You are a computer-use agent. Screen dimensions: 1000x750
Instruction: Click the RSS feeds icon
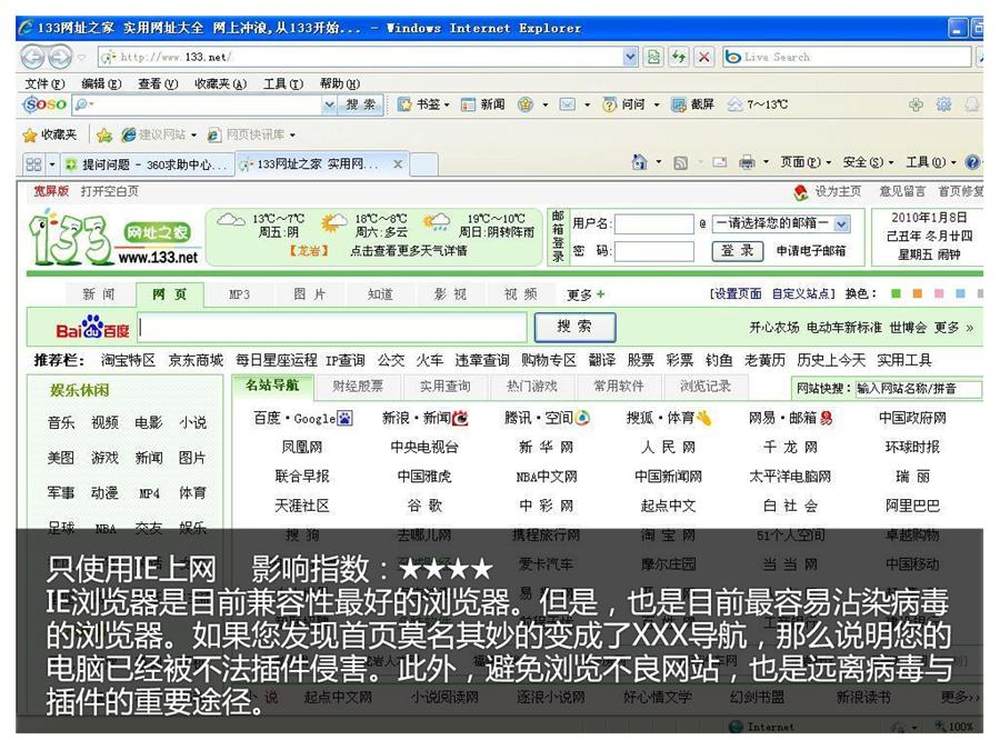[x=680, y=163]
